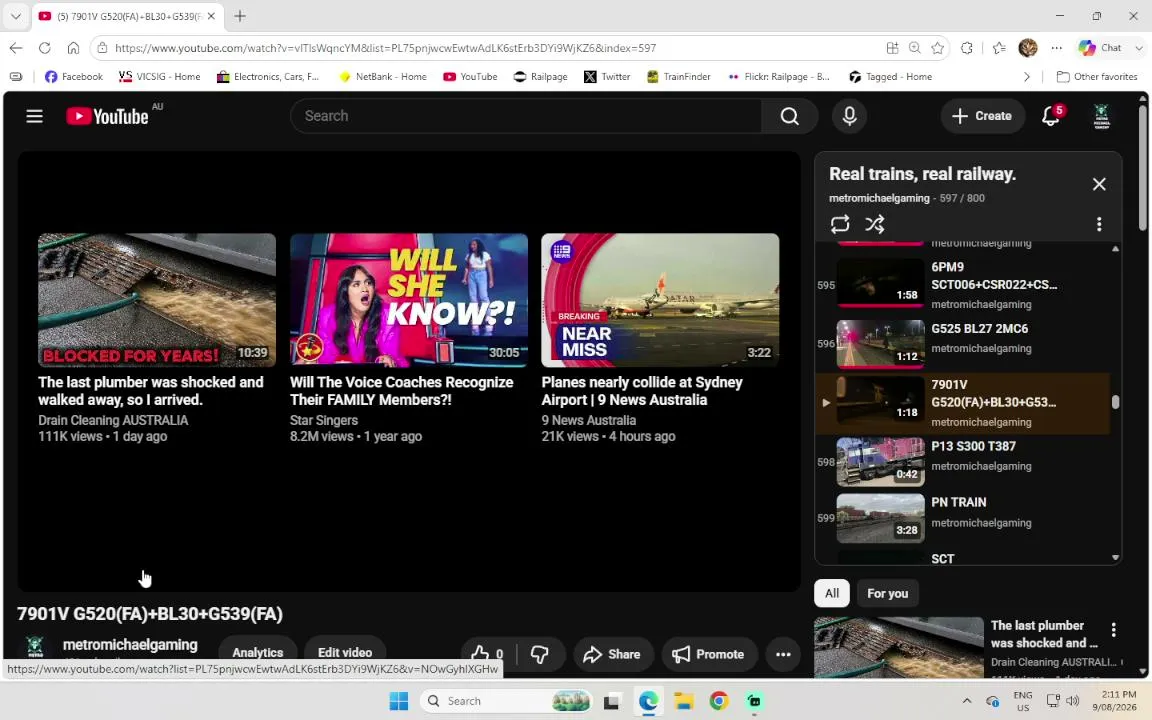Play playlist item G525 BL27 2MC6

click(x=962, y=343)
